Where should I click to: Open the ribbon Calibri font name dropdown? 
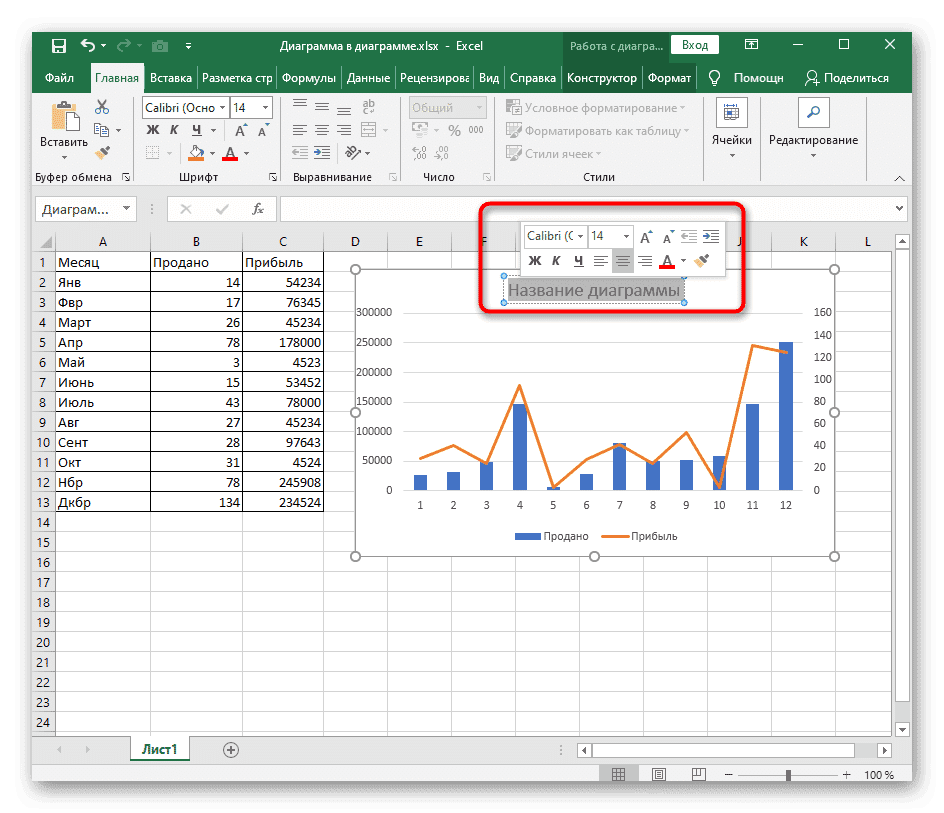tap(221, 108)
